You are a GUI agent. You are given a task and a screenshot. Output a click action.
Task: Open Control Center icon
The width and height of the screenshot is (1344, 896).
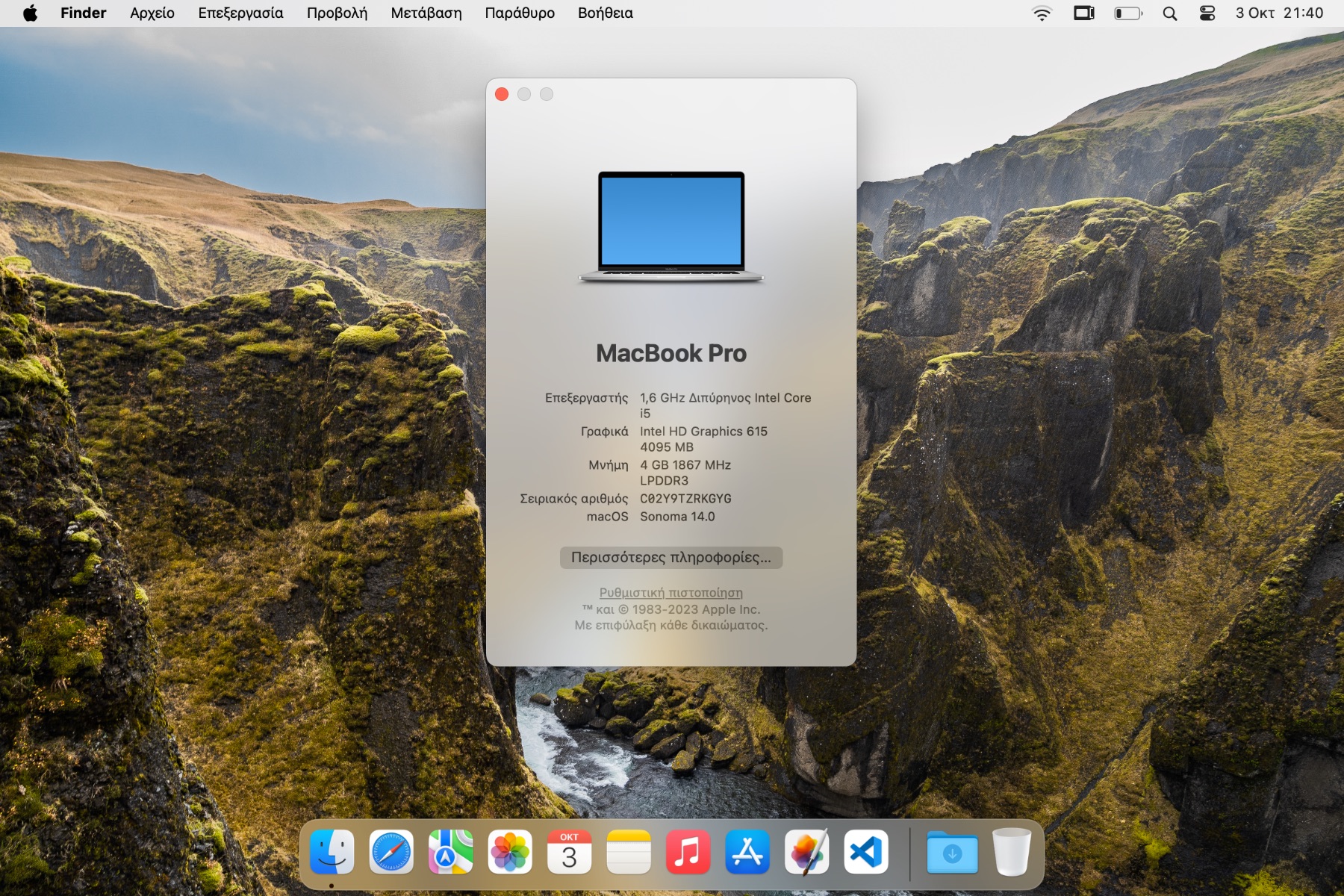click(x=1207, y=13)
